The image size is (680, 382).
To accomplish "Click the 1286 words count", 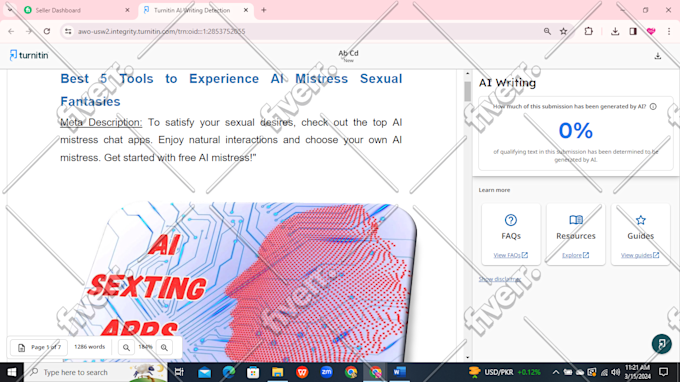I will [89, 347].
